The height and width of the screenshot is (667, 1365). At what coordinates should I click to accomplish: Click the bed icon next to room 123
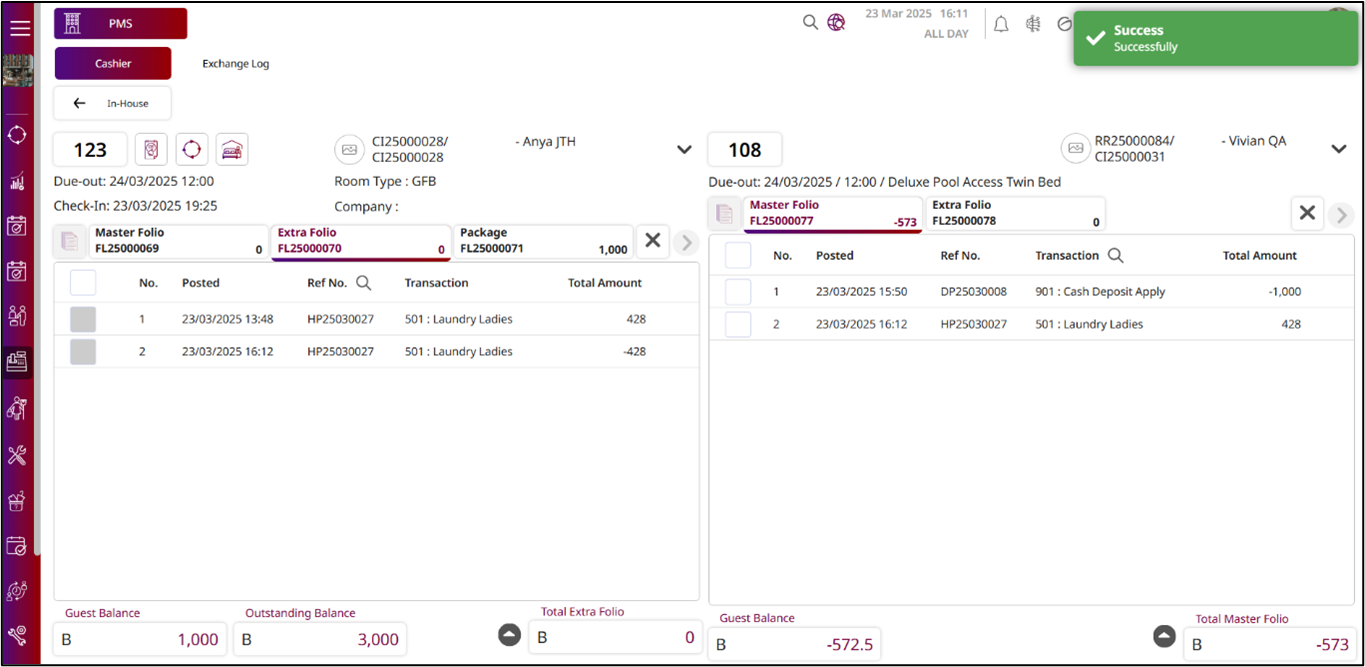232,149
